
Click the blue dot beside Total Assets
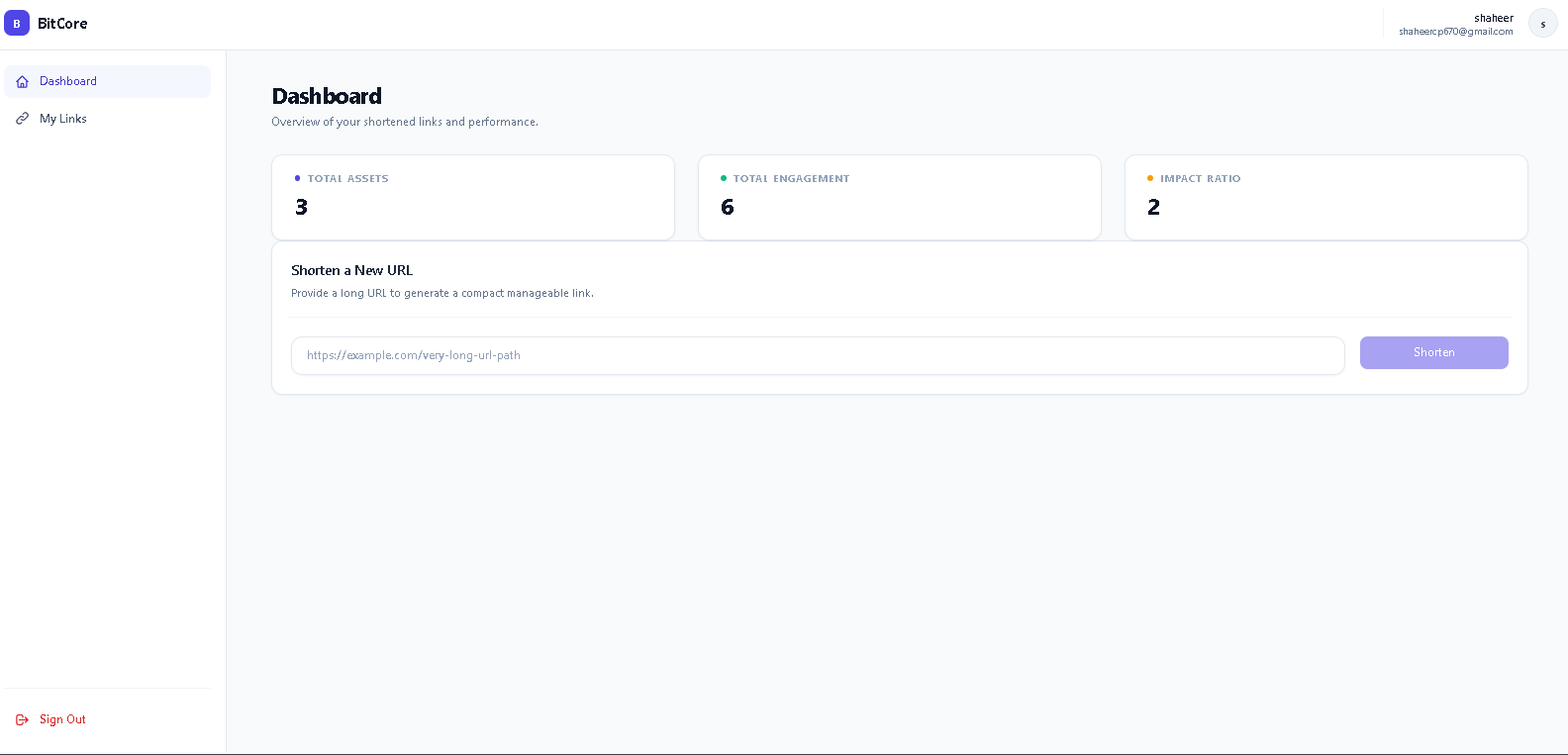coord(297,178)
